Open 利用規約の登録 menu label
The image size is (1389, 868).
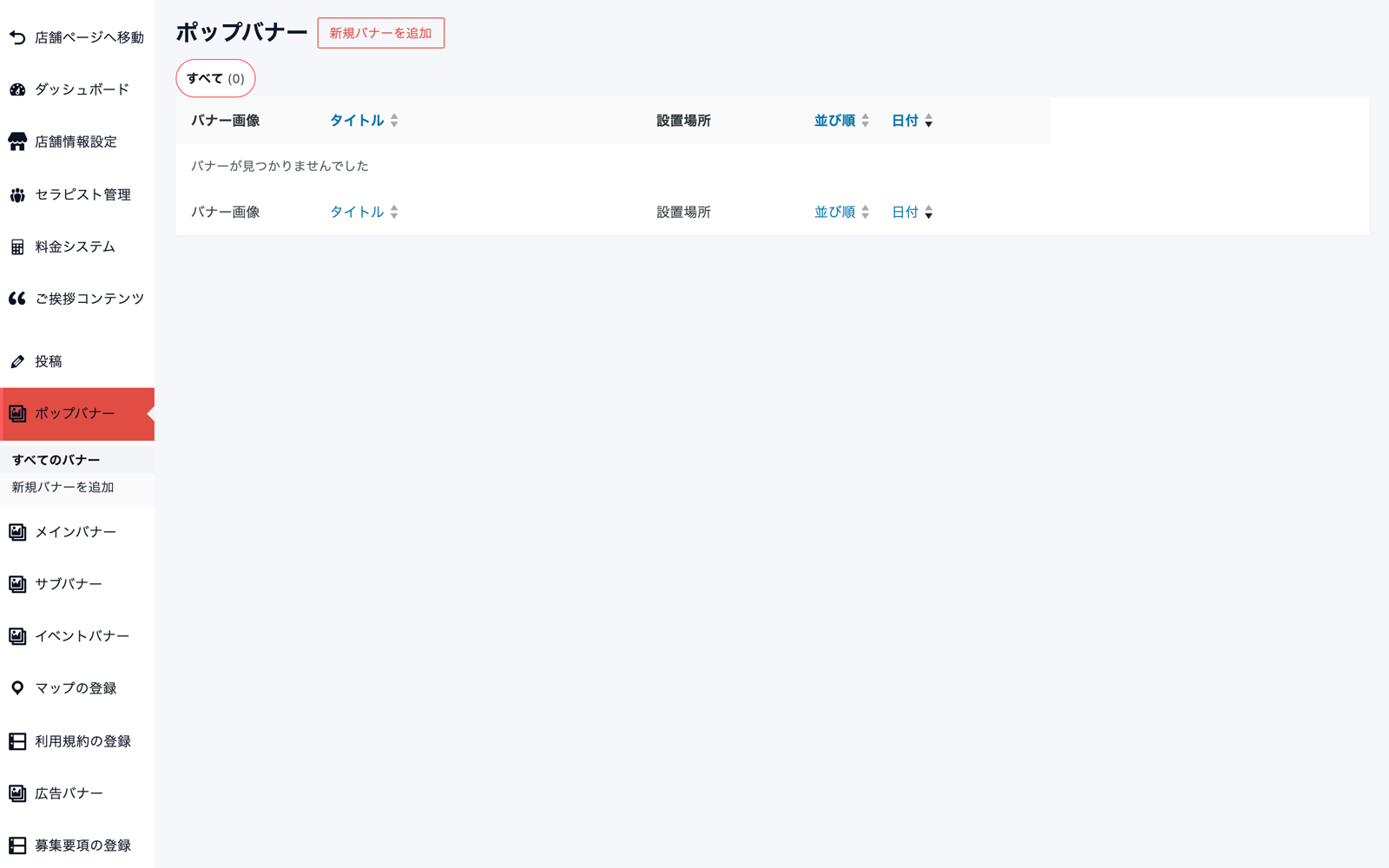tap(82, 741)
